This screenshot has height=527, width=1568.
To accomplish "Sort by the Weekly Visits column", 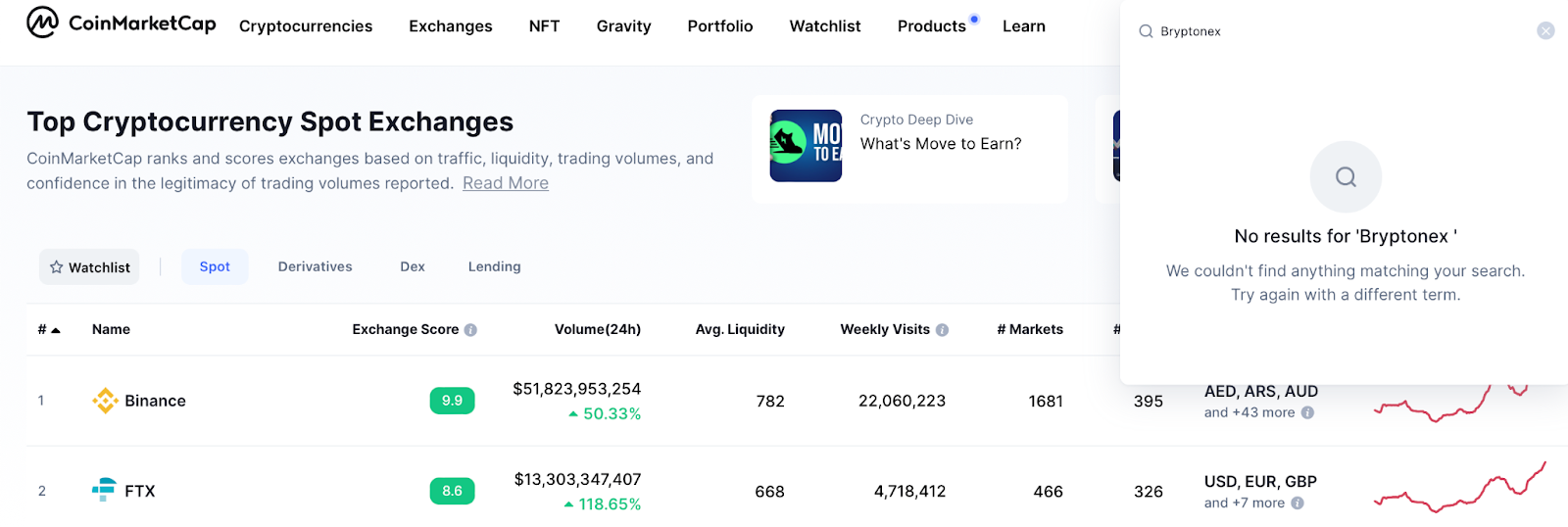I will [x=885, y=329].
